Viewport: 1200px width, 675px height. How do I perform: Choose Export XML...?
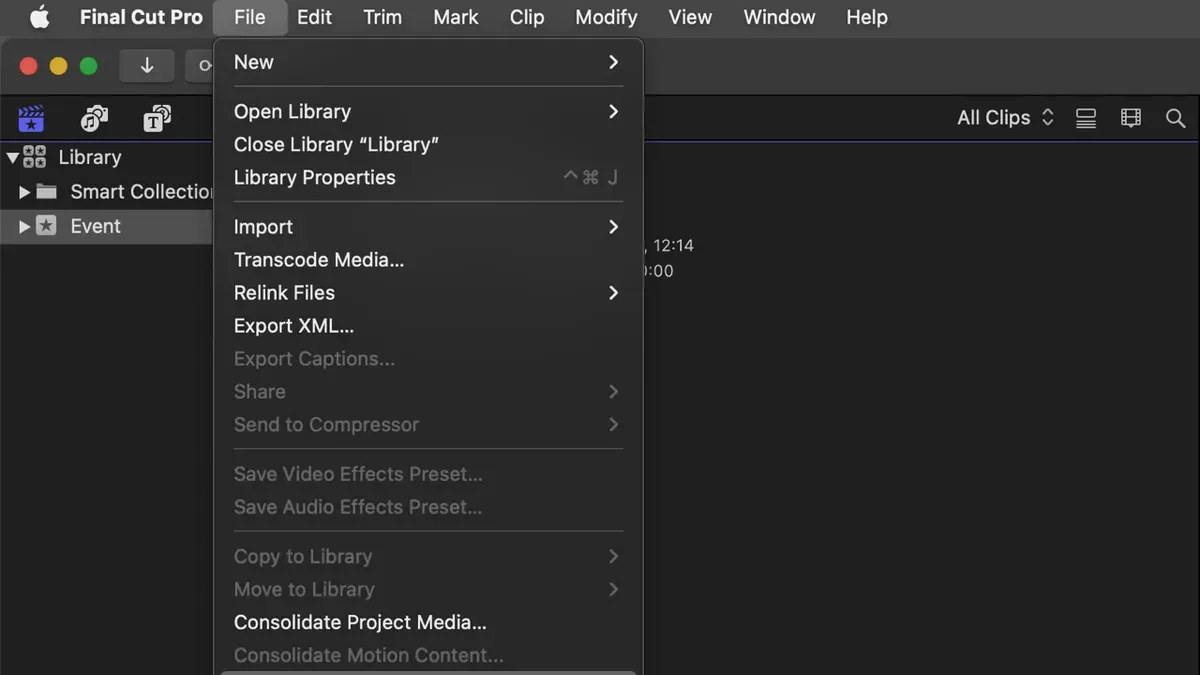[x=428, y=326]
